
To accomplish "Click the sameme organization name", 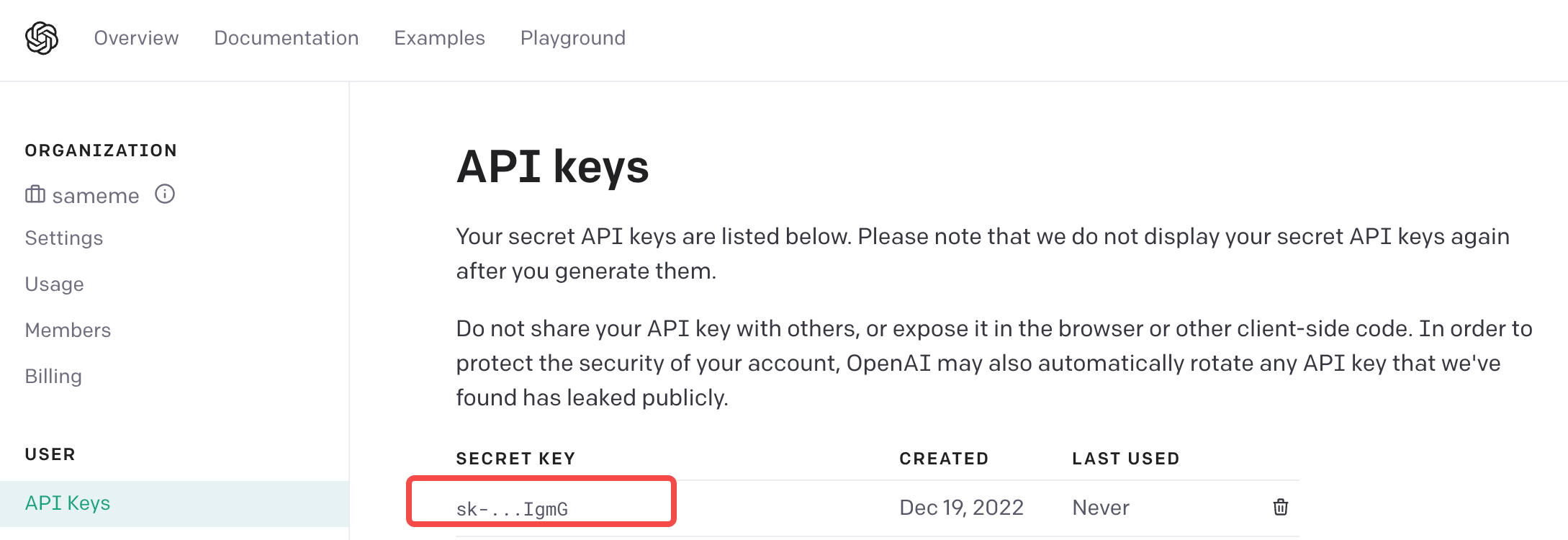I will [96, 196].
